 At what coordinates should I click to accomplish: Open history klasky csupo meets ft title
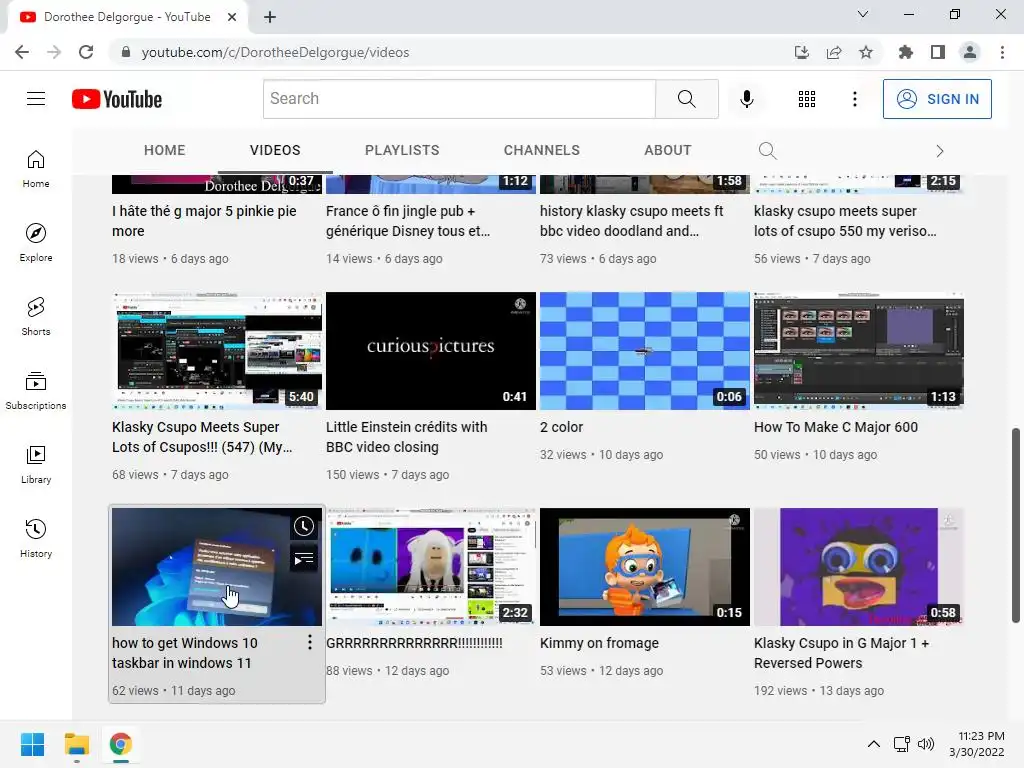632,221
